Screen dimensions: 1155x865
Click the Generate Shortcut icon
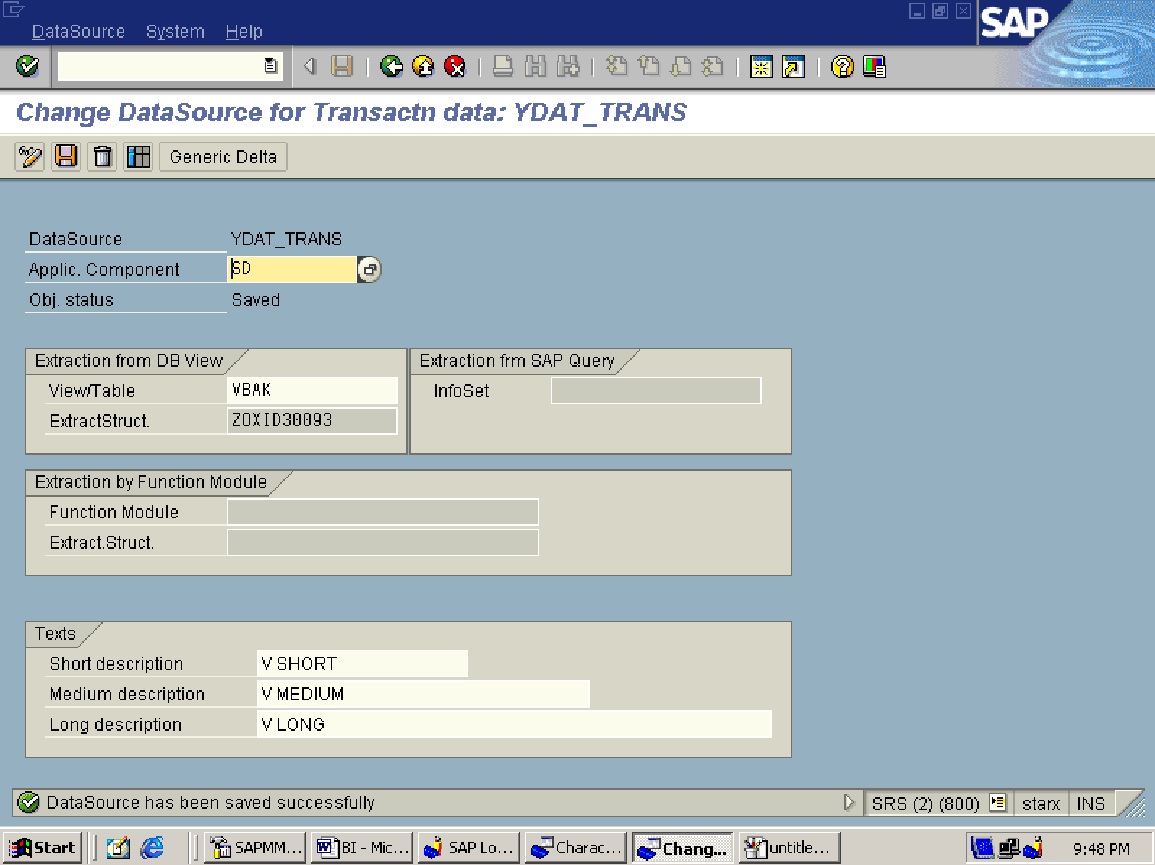[x=793, y=66]
